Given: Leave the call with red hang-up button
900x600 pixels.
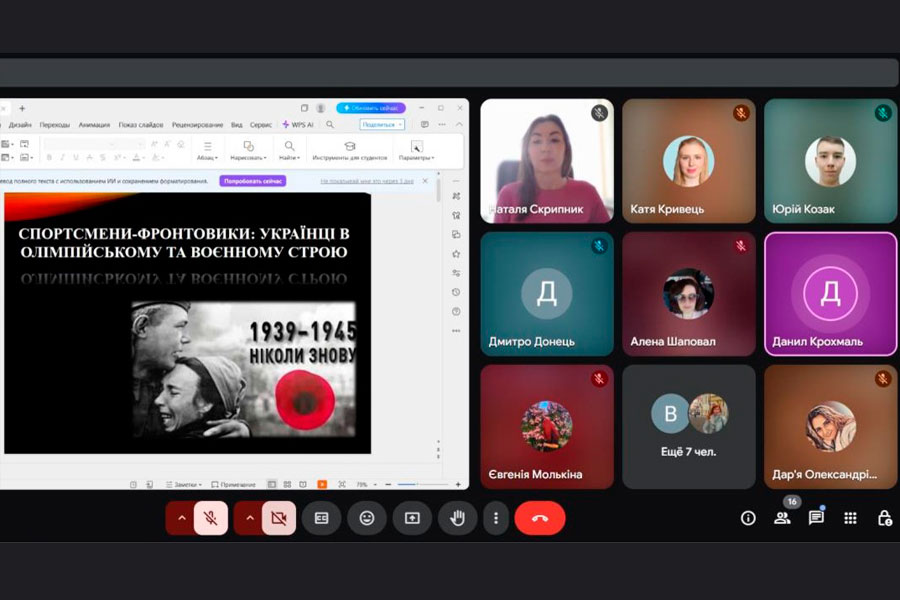Looking at the screenshot, I should 540,518.
